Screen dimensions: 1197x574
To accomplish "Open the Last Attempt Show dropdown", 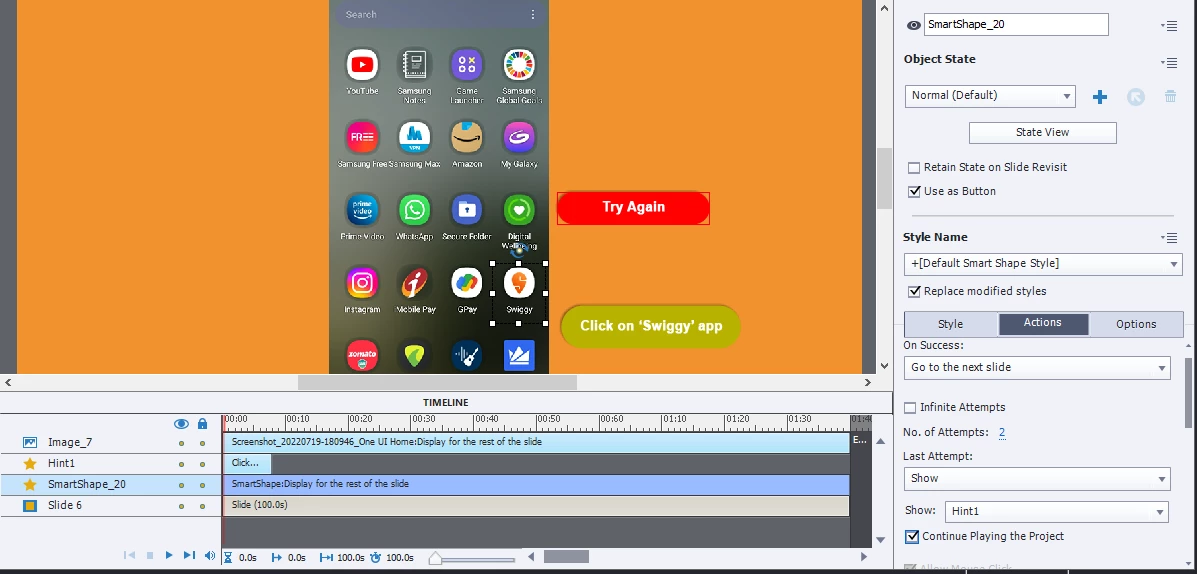I will 1037,479.
